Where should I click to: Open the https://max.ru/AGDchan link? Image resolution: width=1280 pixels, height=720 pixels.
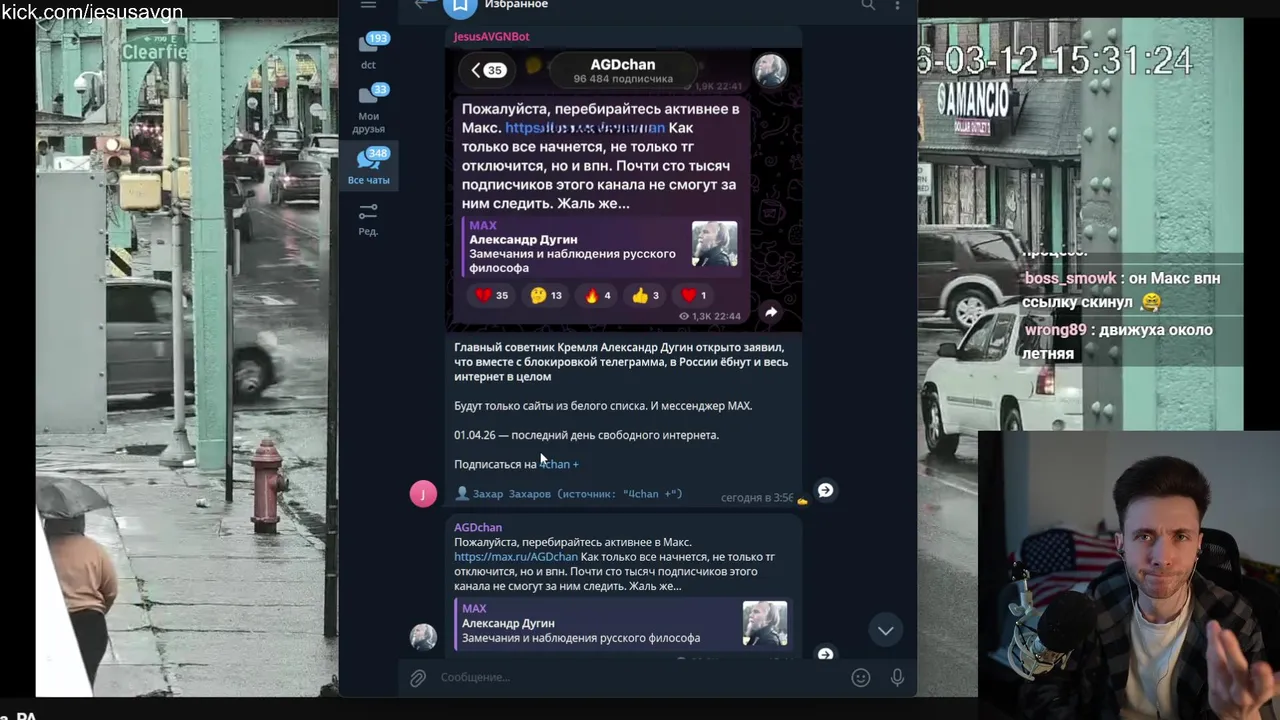(516, 557)
